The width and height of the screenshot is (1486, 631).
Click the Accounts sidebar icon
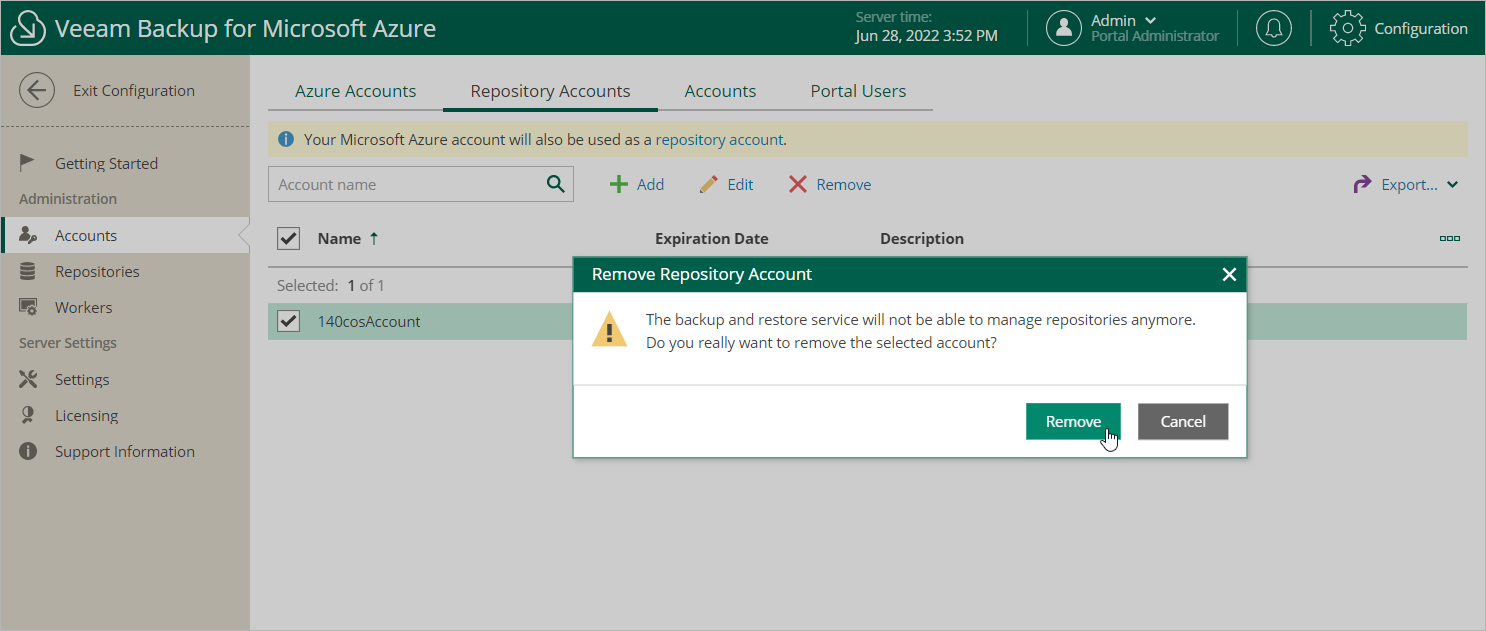28,235
